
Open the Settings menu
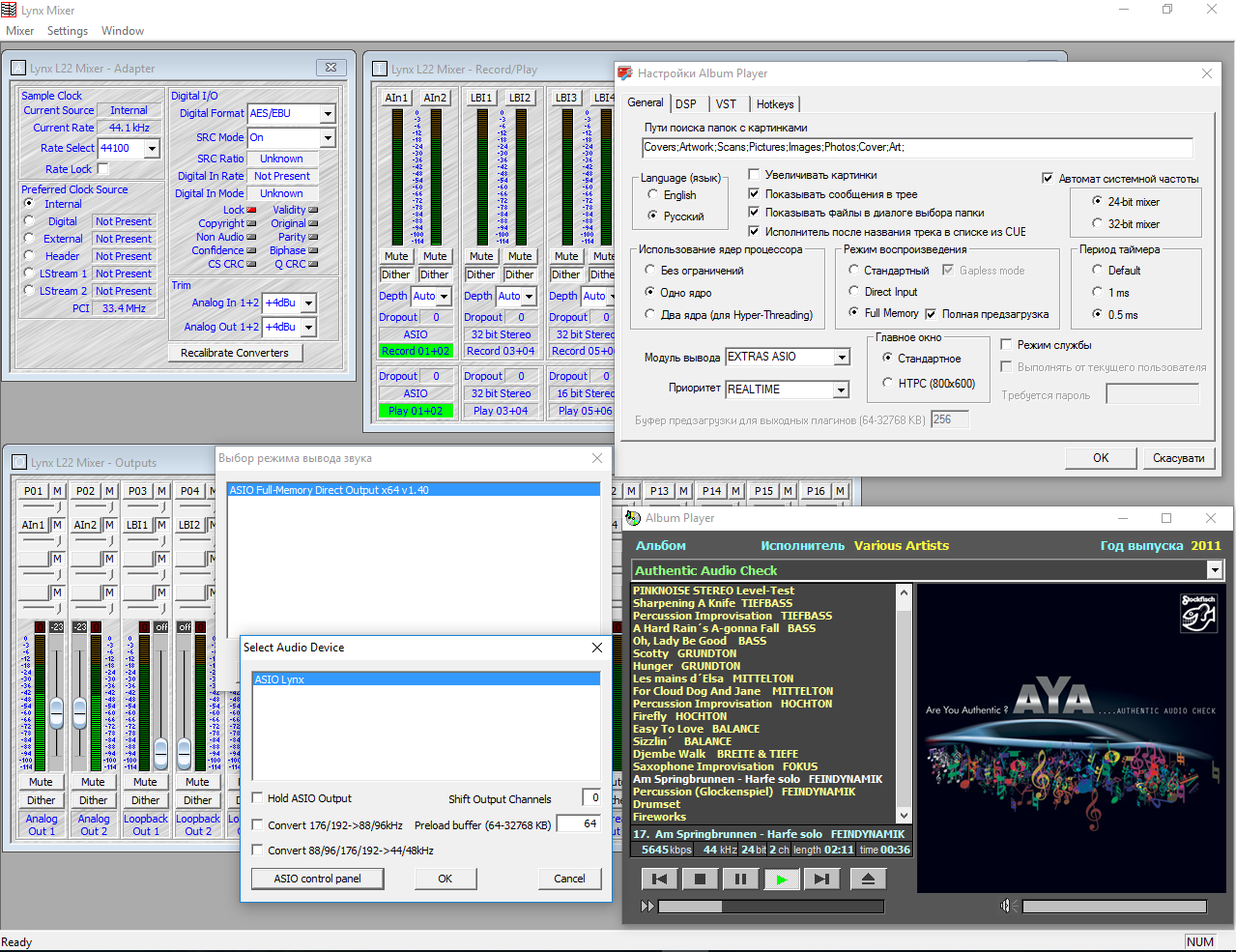tap(68, 31)
